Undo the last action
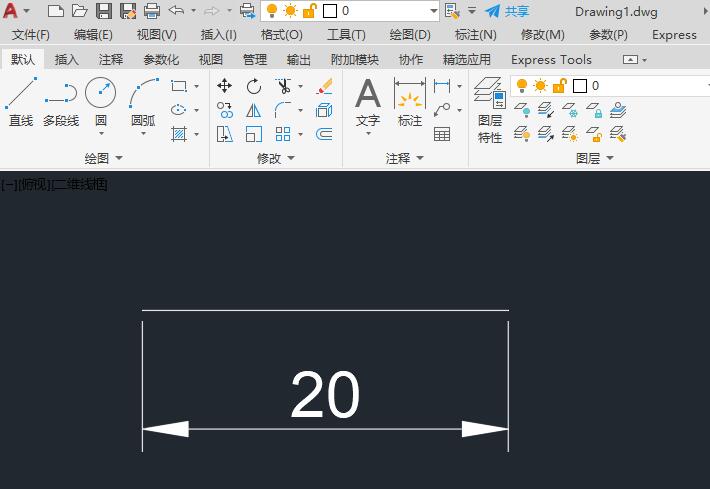Viewport: 710px width, 489px height. pyautogui.click(x=176, y=10)
